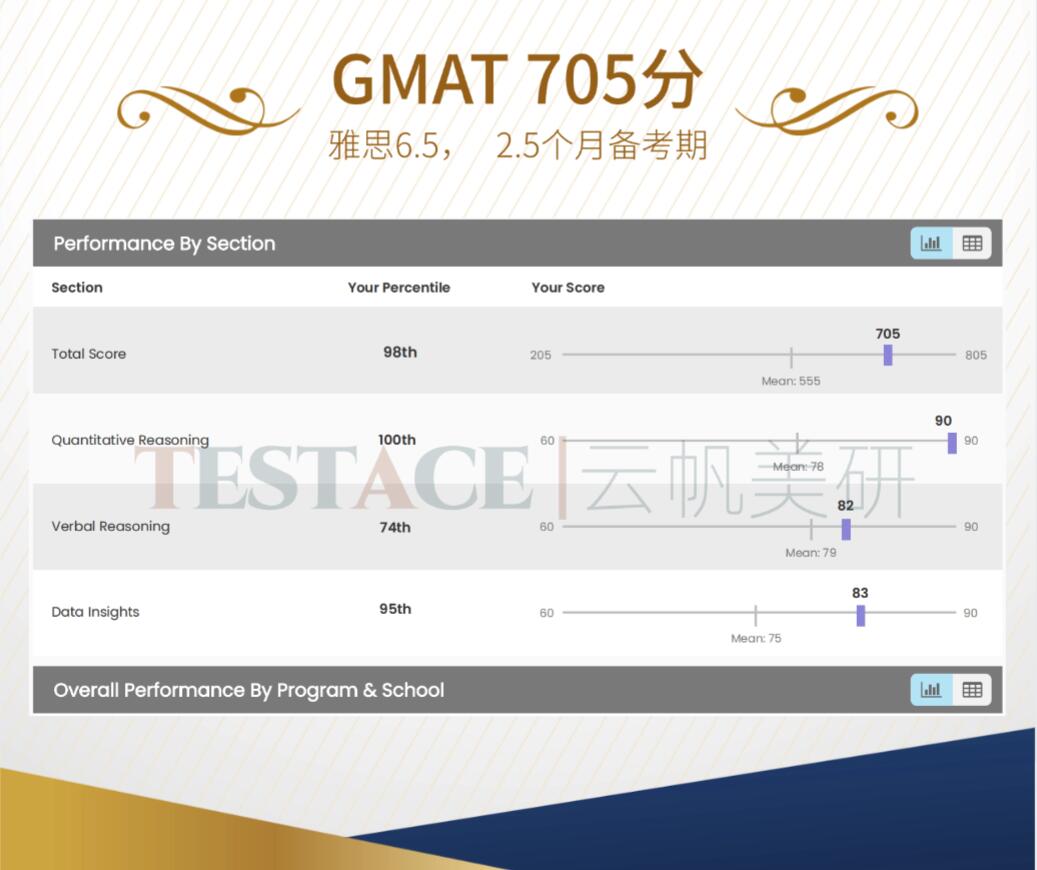Viewport: 1037px width, 870px height.
Task: Select the Quantitative Reasoning row label
Action: click(x=130, y=440)
